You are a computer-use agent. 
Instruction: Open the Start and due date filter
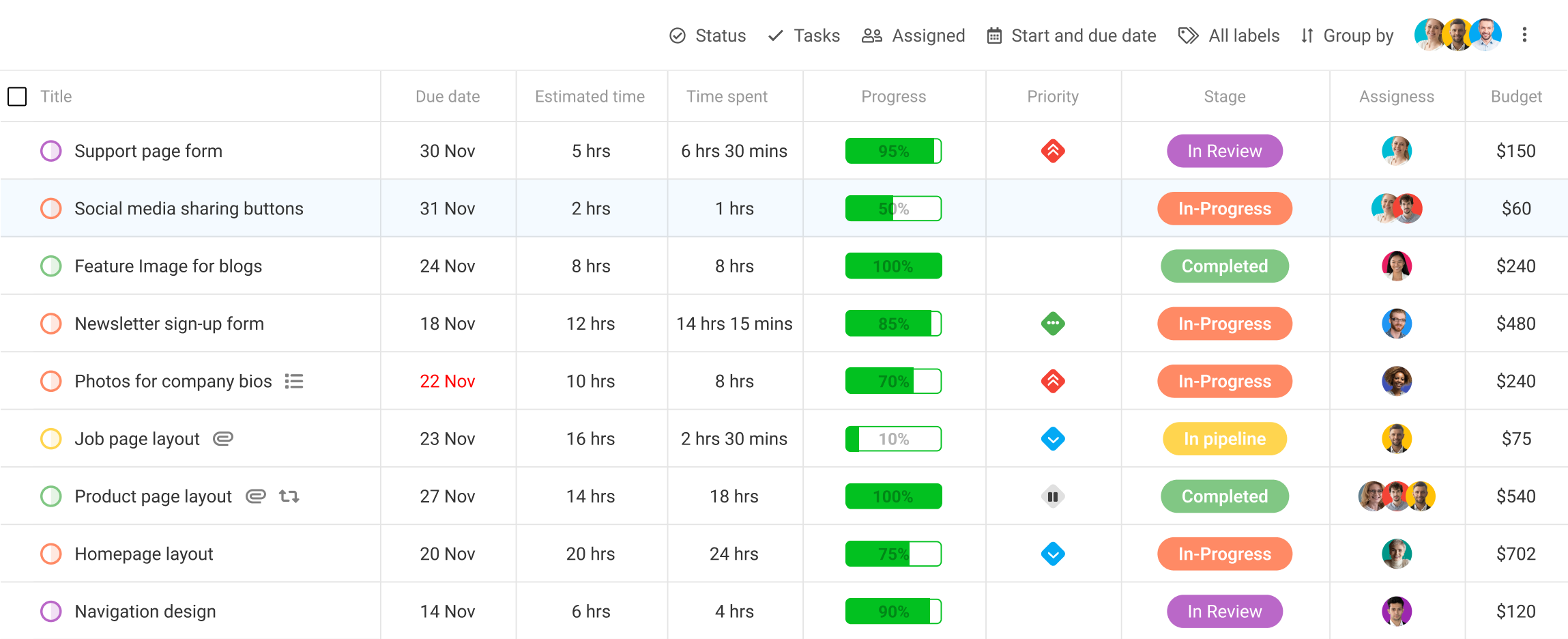[1071, 35]
